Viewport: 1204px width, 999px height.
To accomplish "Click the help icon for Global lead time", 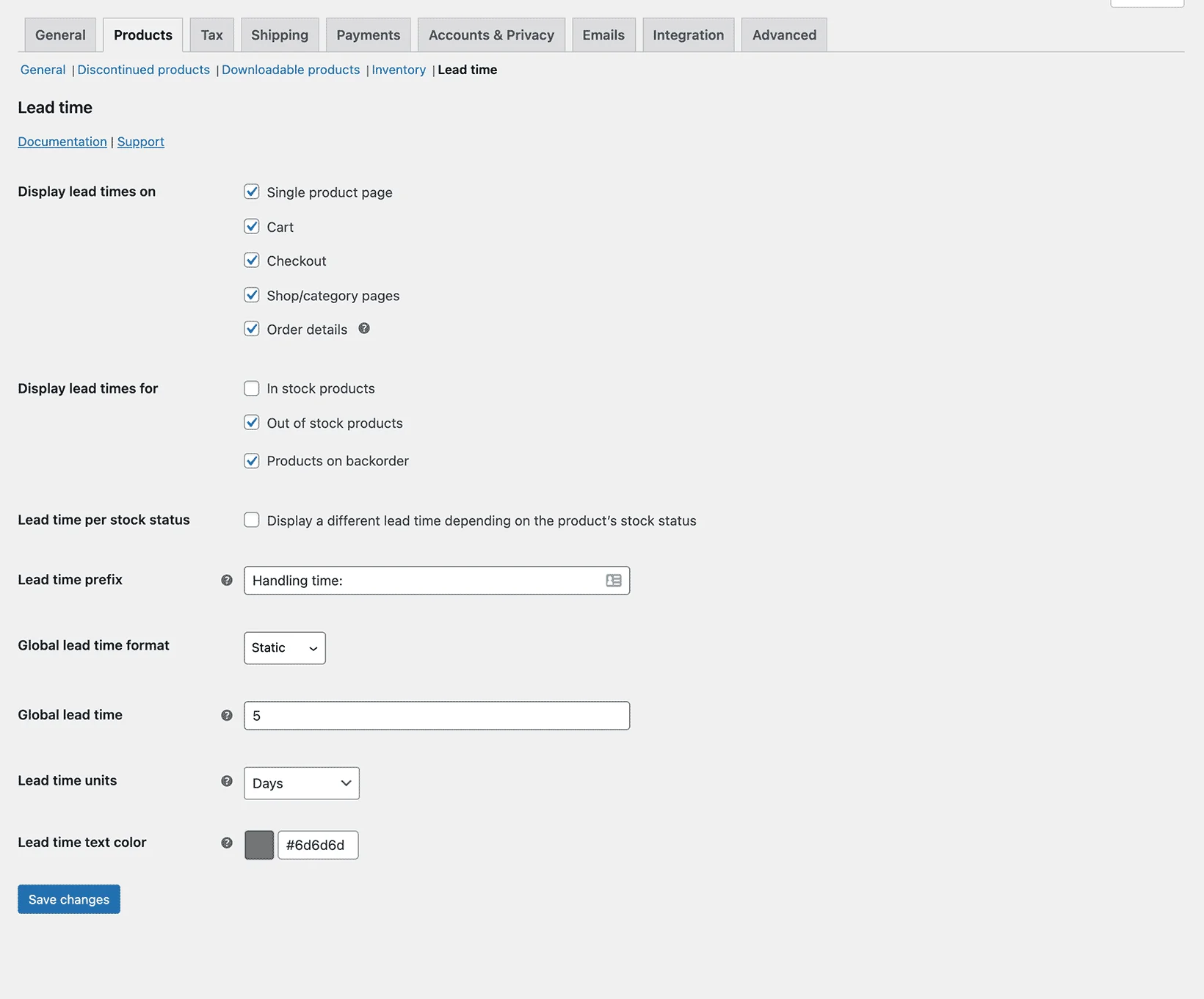I will pyautogui.click(x=225, y=715).
